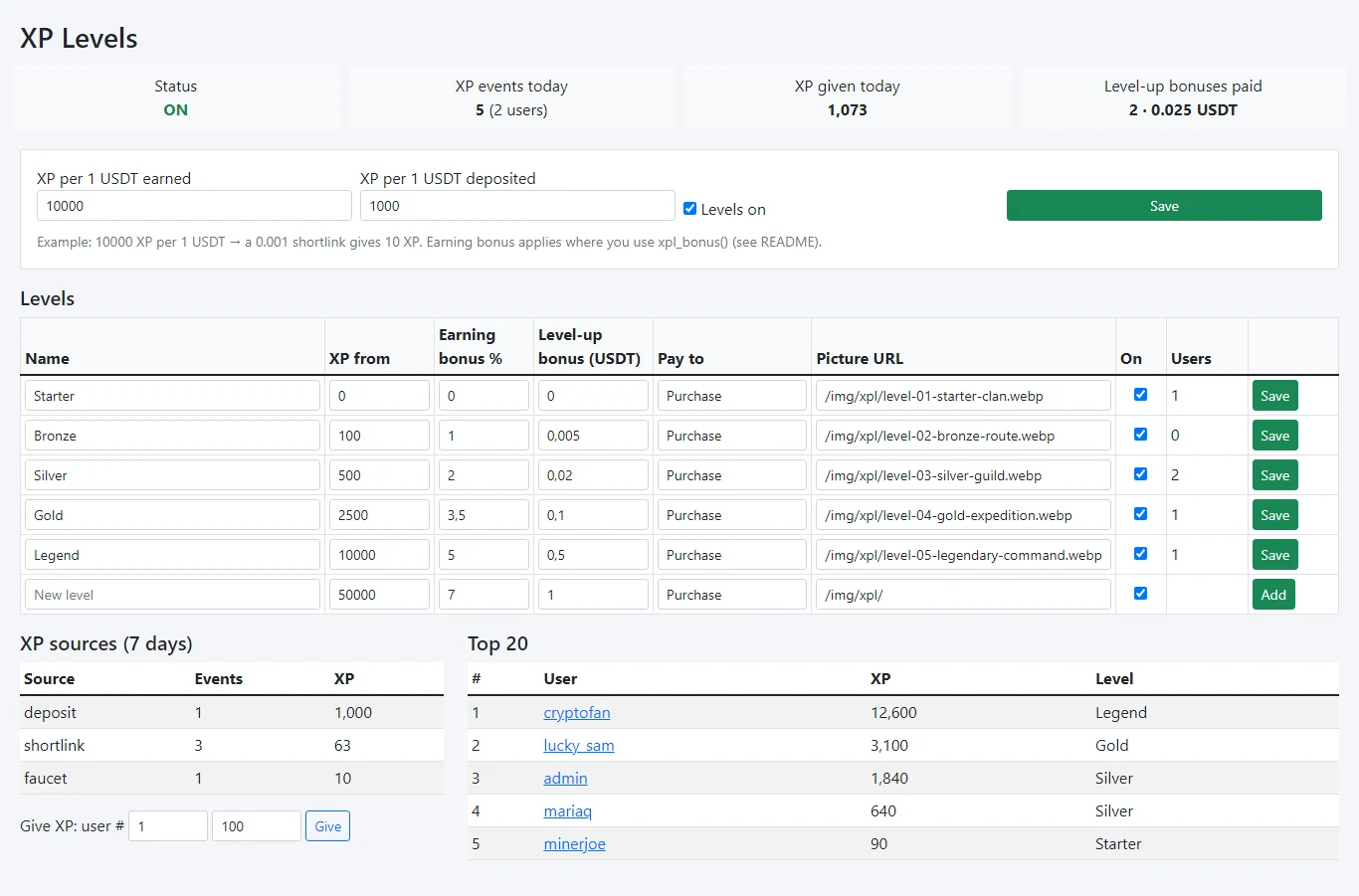
Task: Open the cryptofan user profile link
Action: click(x=577, y=713)
